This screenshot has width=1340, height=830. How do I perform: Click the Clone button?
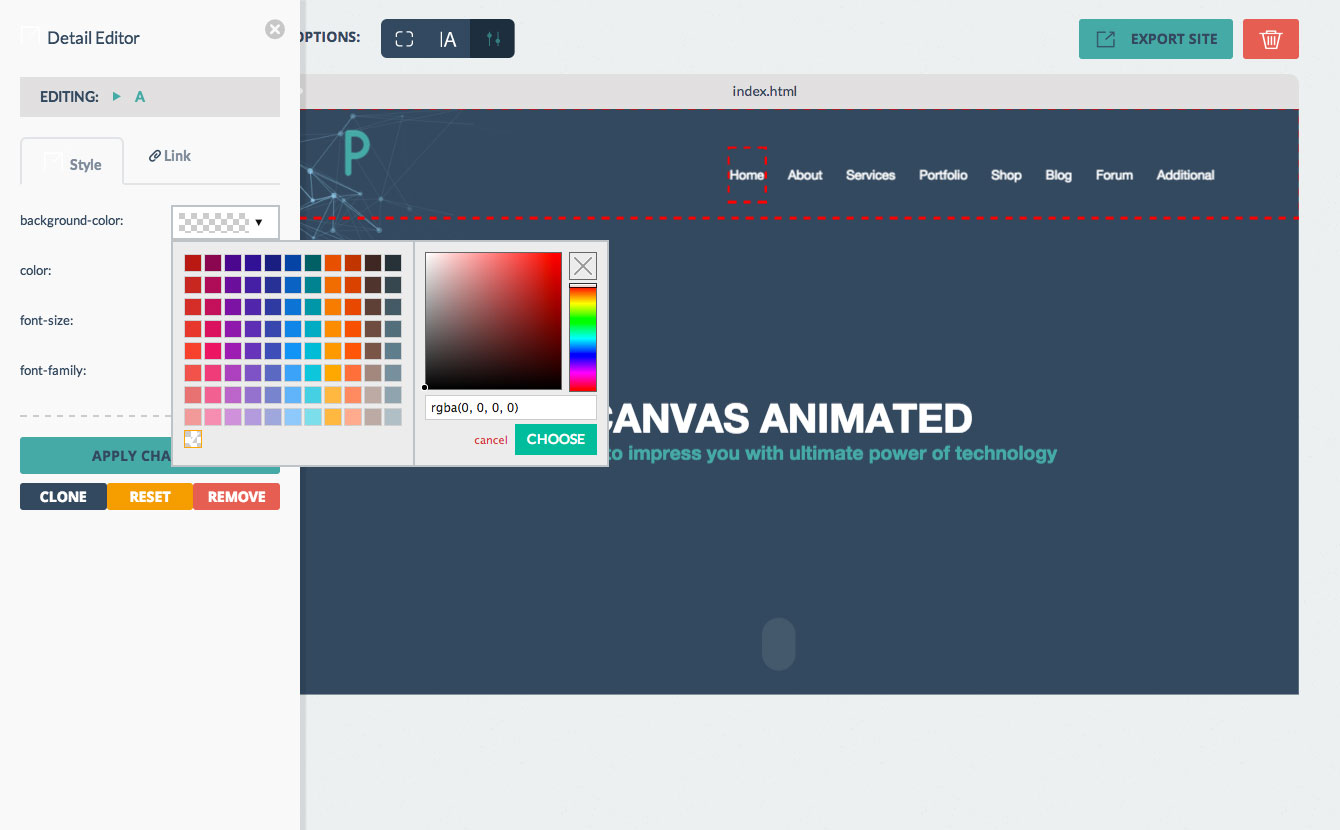63,497
